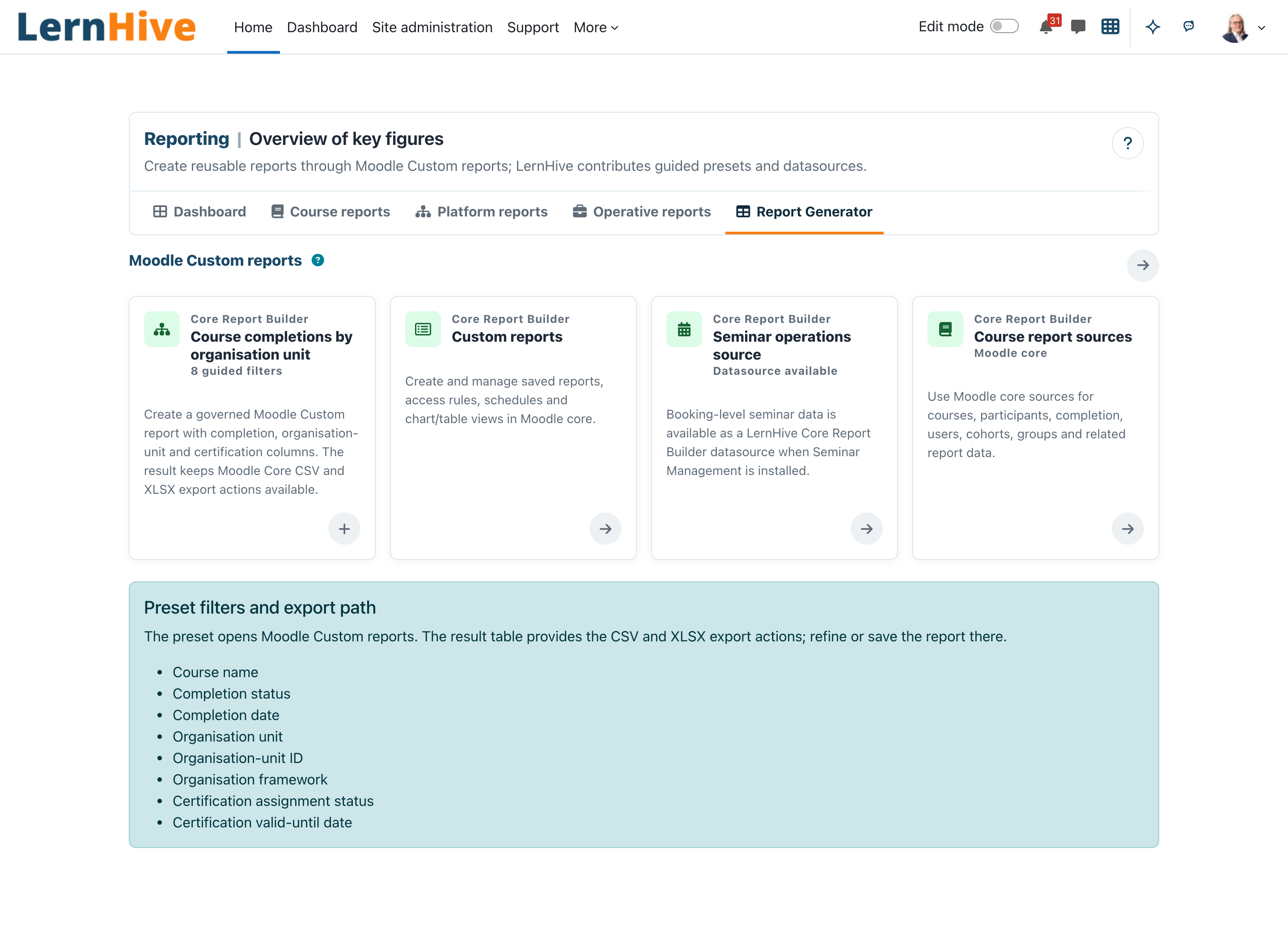This screenshot has width=1288, height=941.
Task: Open the messaging speech bubble icon
Action: click(x=1078, y=26)
